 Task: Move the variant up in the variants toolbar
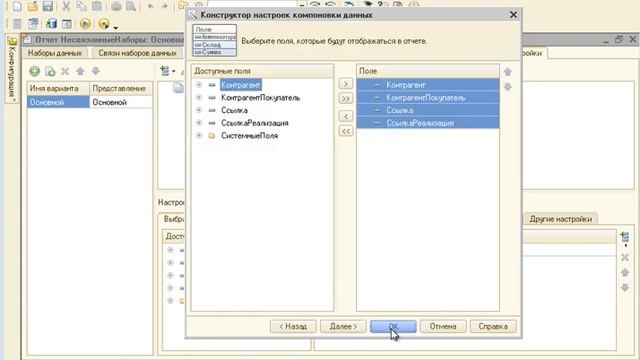[80, 71]
